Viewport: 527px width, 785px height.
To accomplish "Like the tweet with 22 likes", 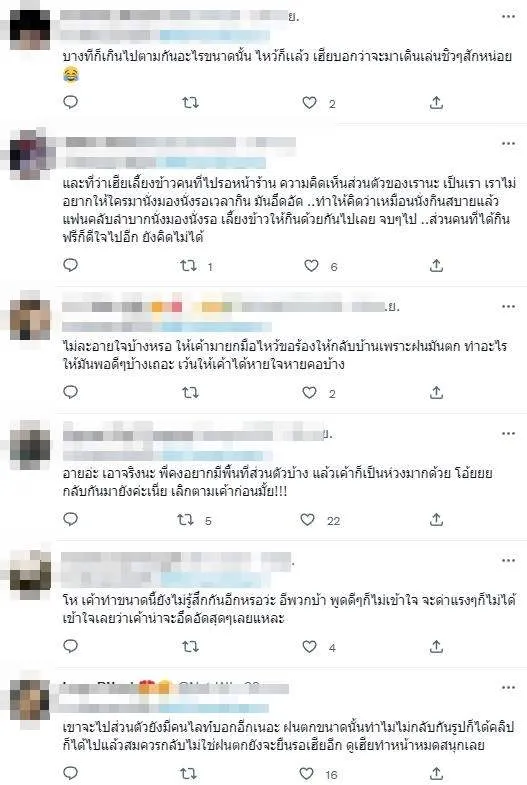I will [x=307, y=520].
